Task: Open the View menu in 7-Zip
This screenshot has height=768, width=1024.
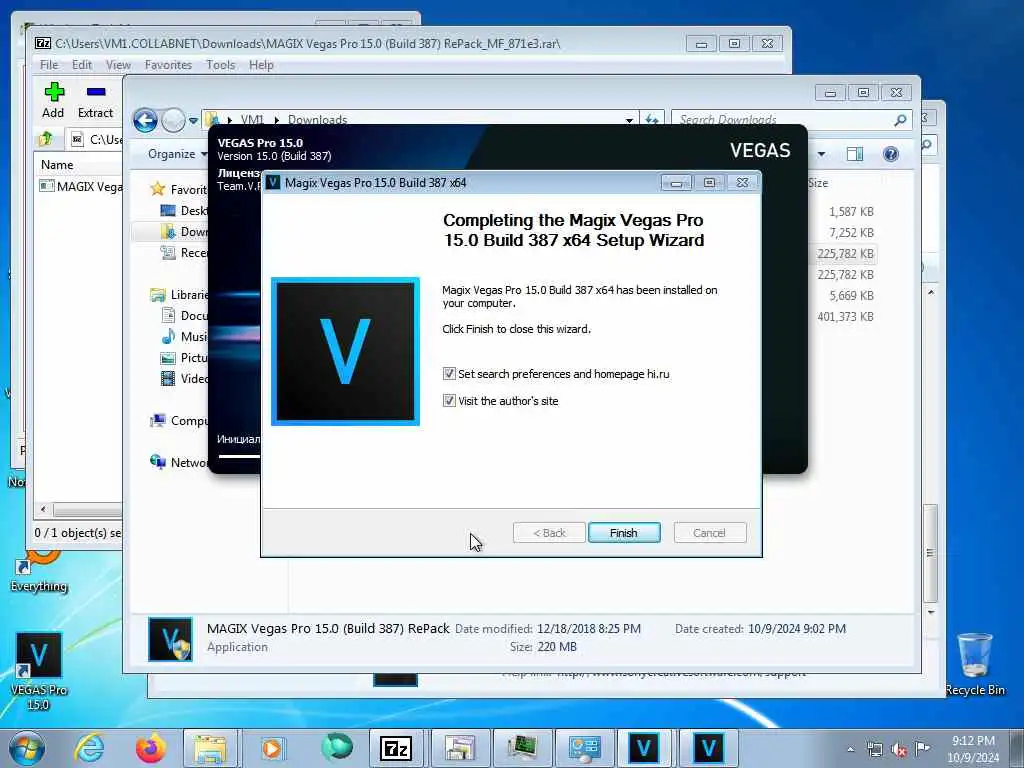Action: pyautogui.click(x=118, y=65)
